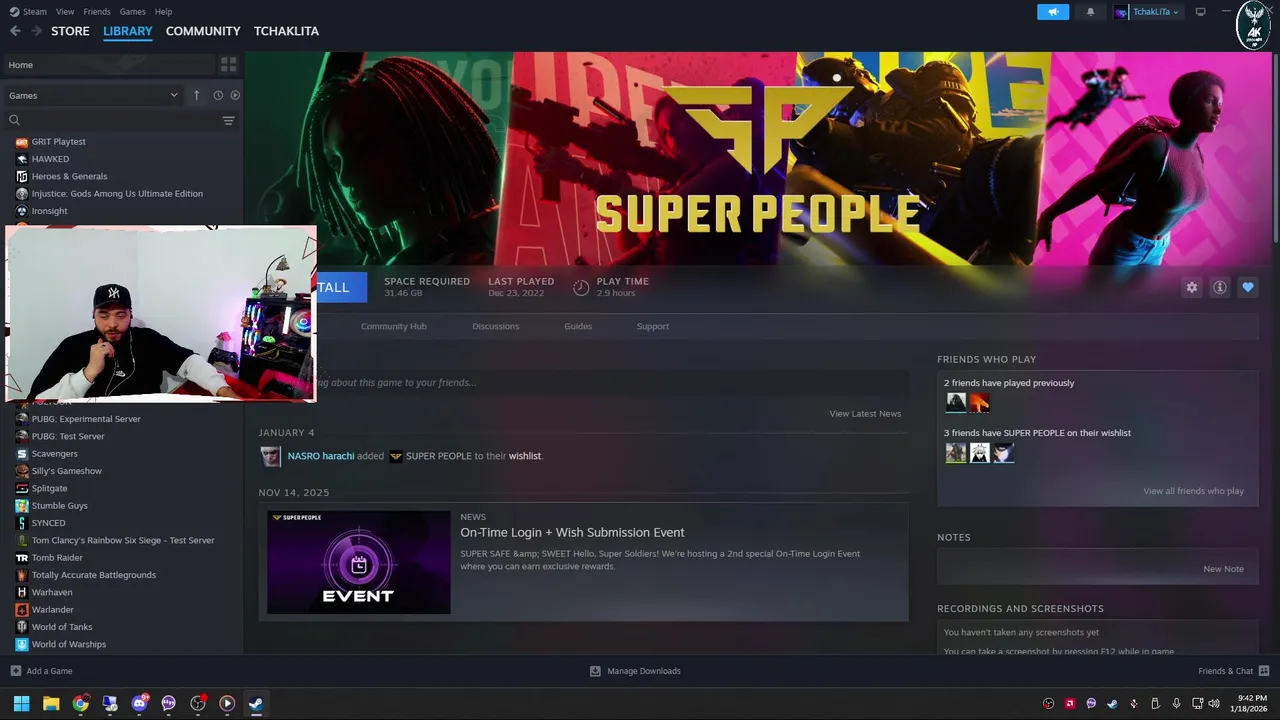Open the View menu
This screenshot has width=1280, height=720.
[x=65, y=12]
